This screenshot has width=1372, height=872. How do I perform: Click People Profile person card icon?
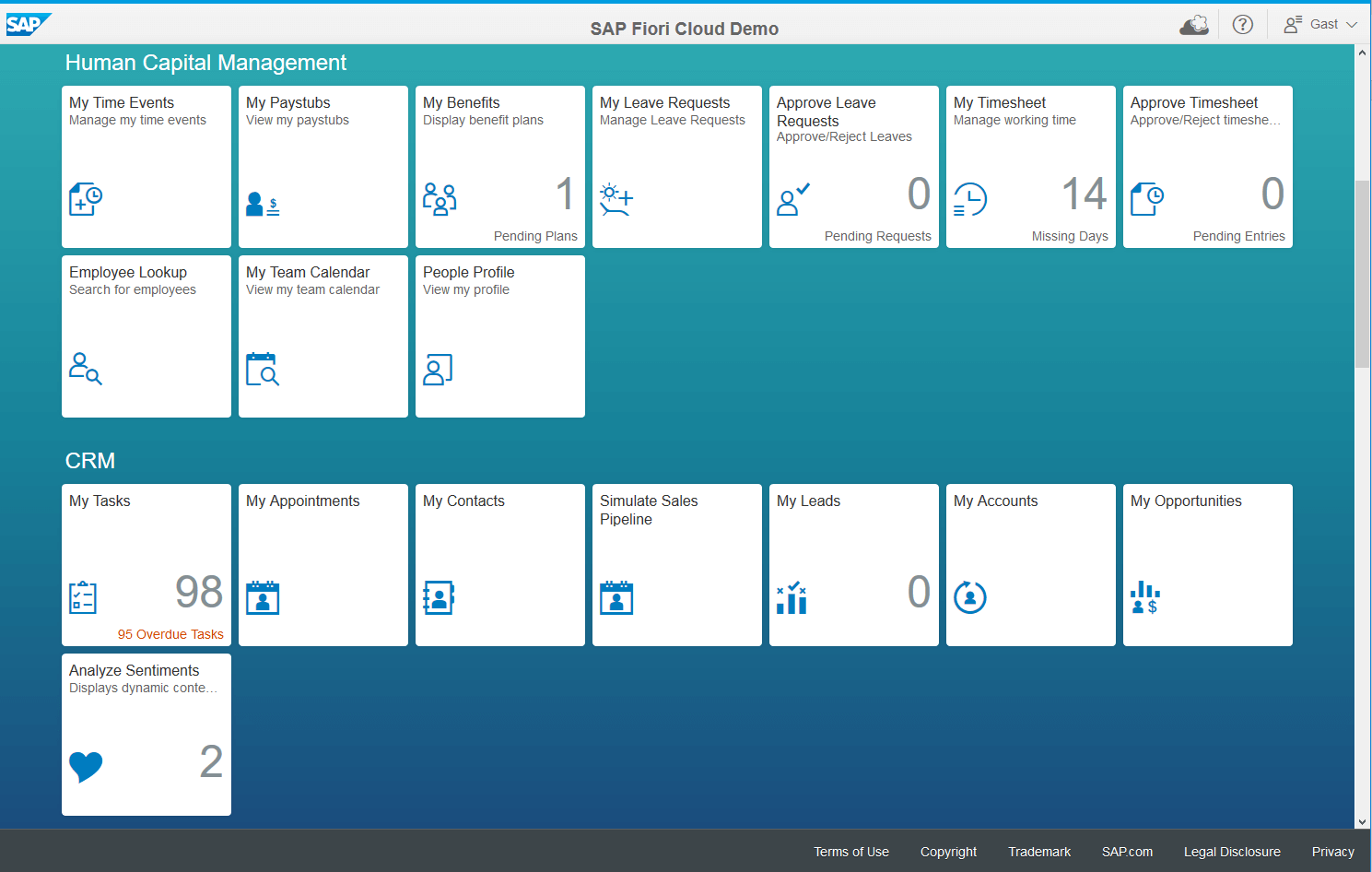click(438, 370)
